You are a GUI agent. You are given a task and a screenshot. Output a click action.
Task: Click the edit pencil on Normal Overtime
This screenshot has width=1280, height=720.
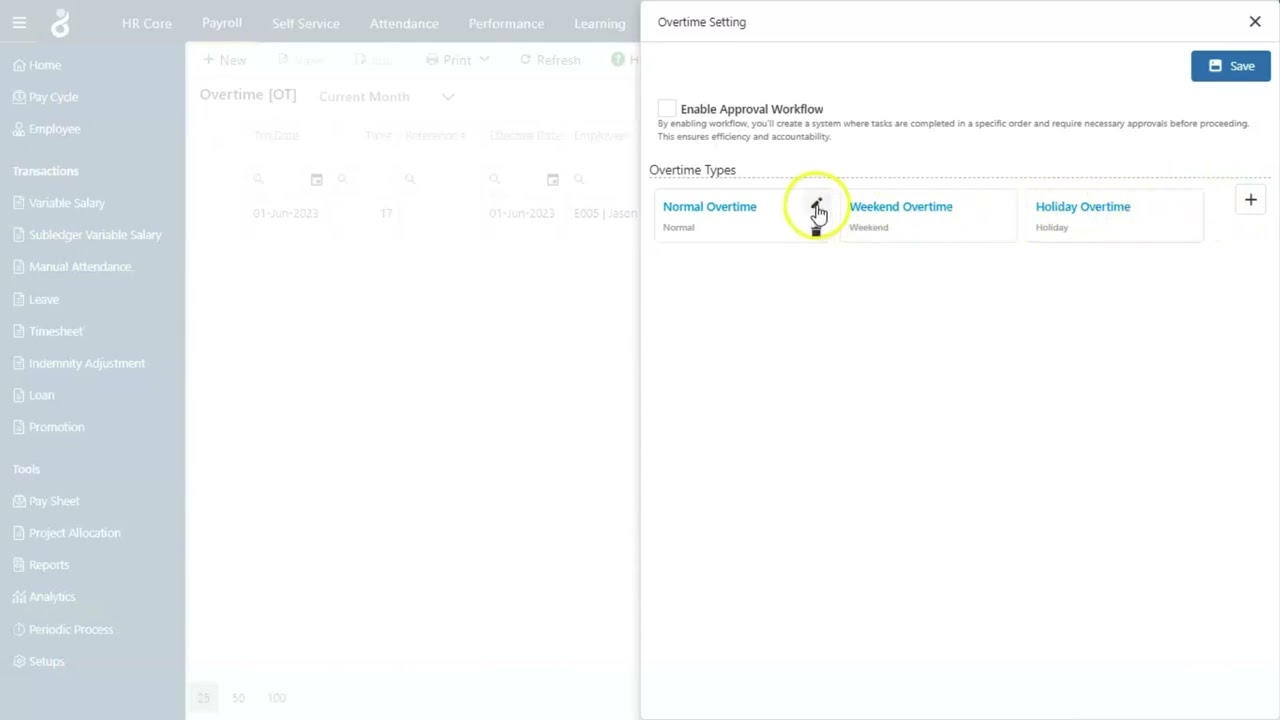(816, 203)
